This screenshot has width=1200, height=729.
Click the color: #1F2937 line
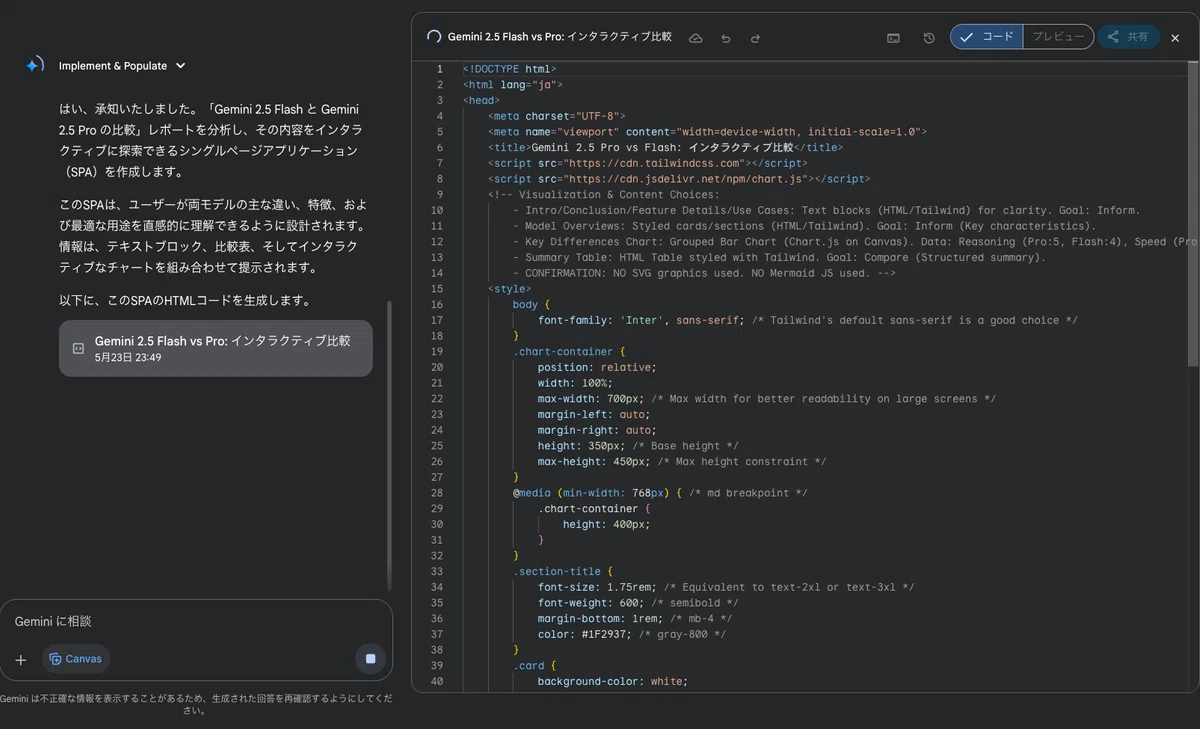(632, 634)
